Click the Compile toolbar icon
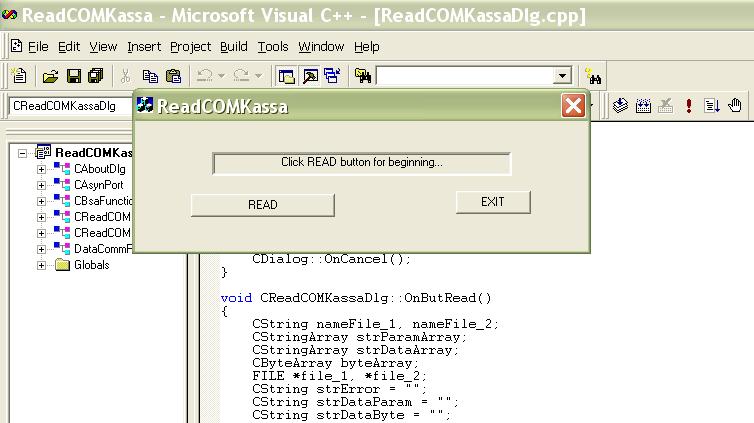 [621, 106]
